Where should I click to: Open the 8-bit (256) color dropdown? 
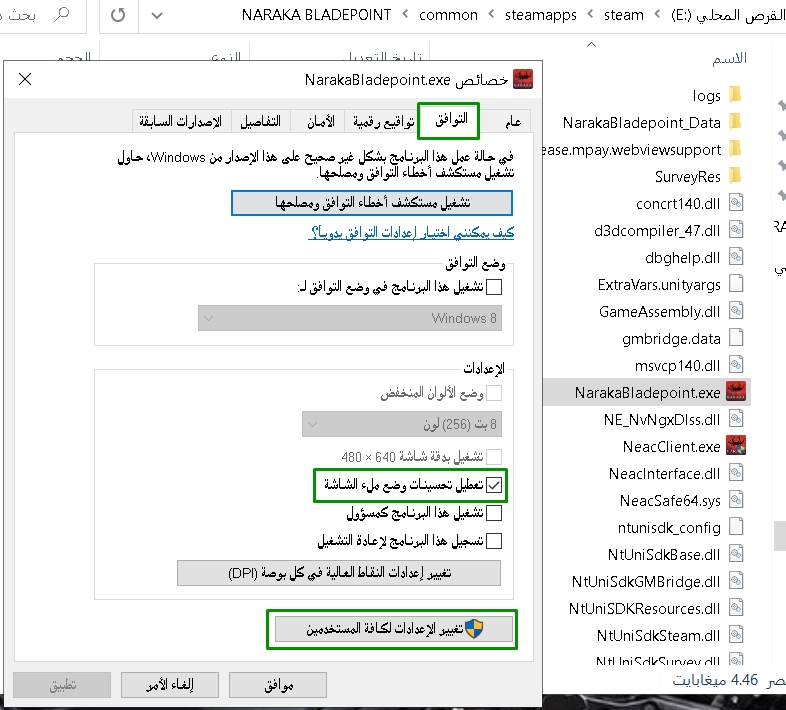pos(402,424)
